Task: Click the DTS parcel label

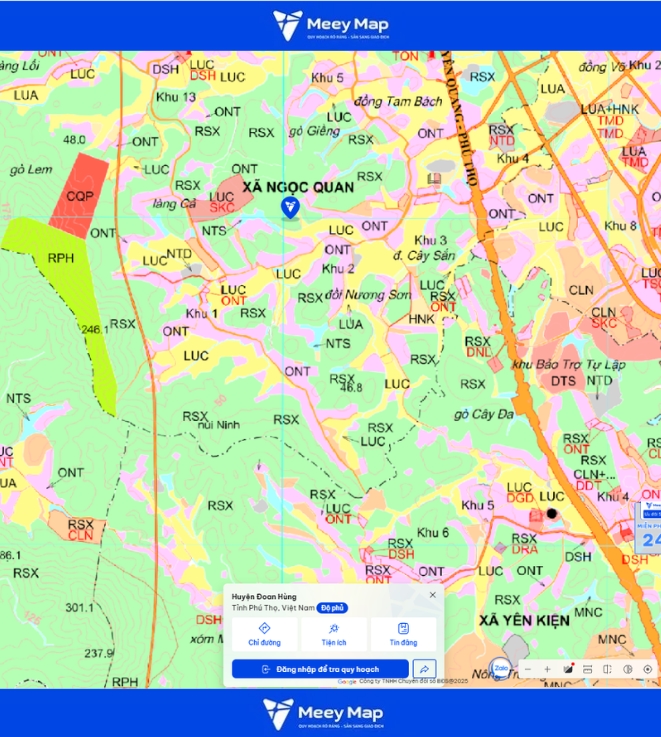Action: tap(563, 381)
